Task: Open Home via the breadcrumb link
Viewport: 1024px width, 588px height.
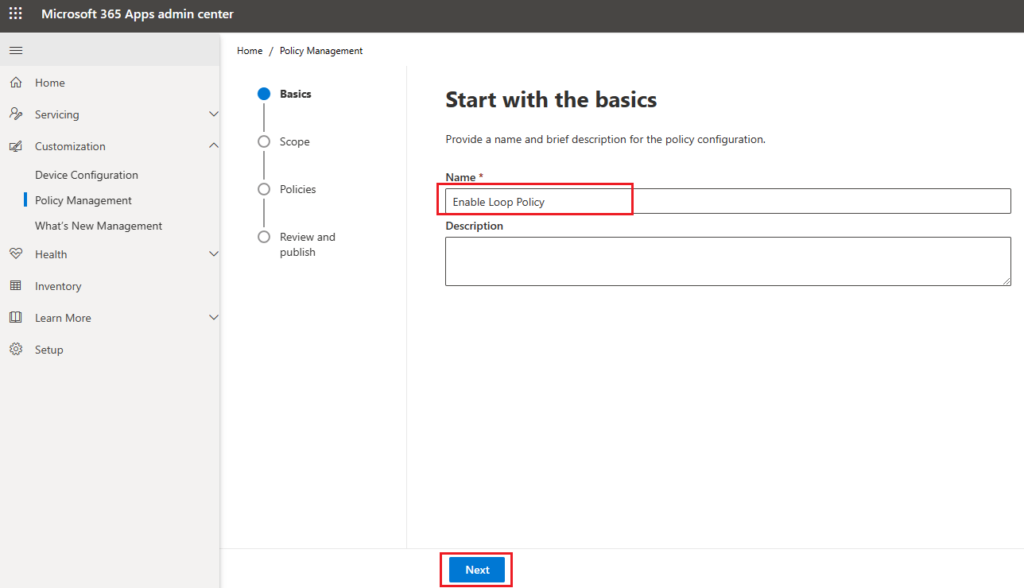Action: [x=249, y=50]
